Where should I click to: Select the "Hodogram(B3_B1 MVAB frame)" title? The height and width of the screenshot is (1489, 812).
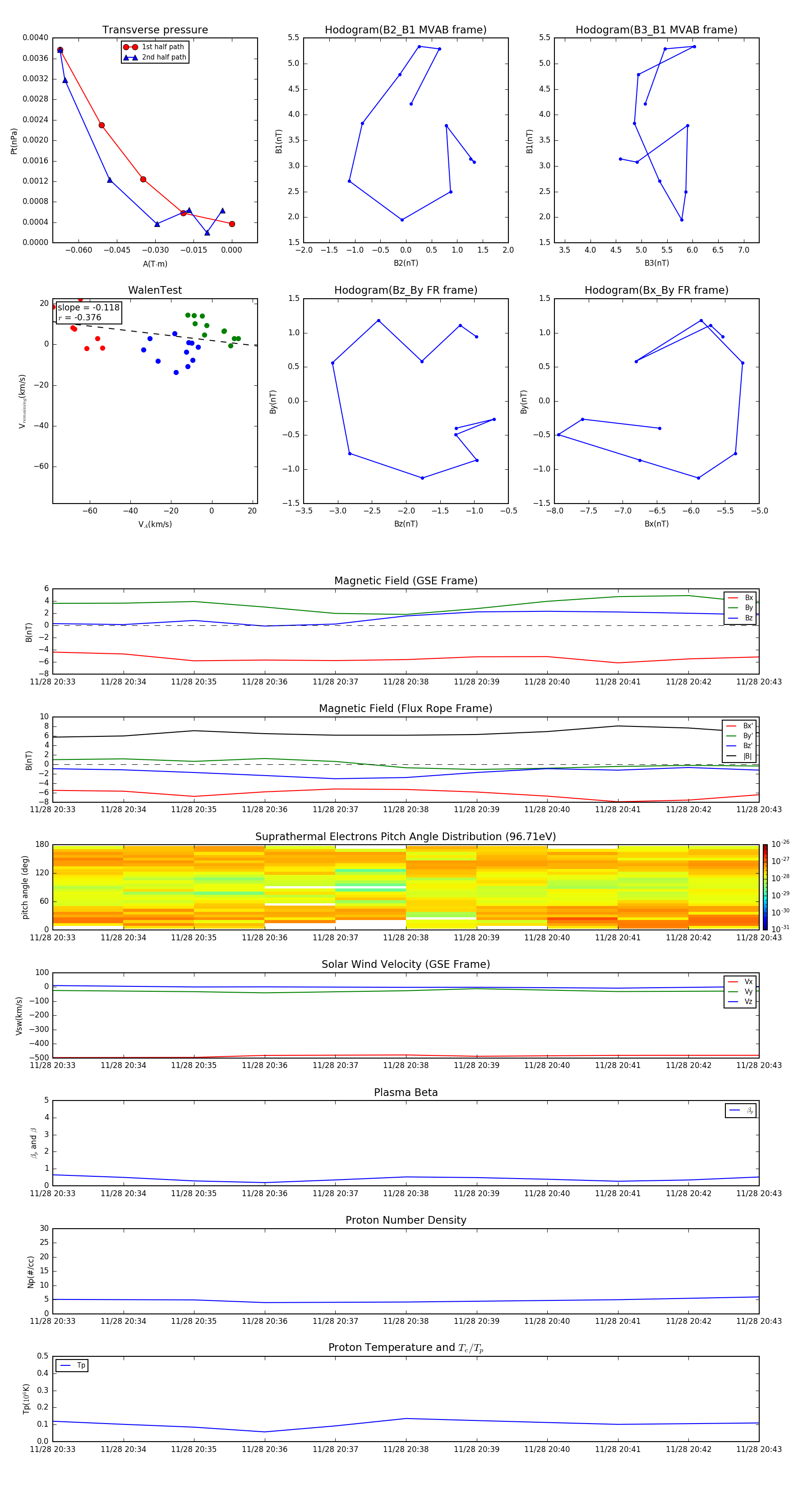click(x=656, y=30)
